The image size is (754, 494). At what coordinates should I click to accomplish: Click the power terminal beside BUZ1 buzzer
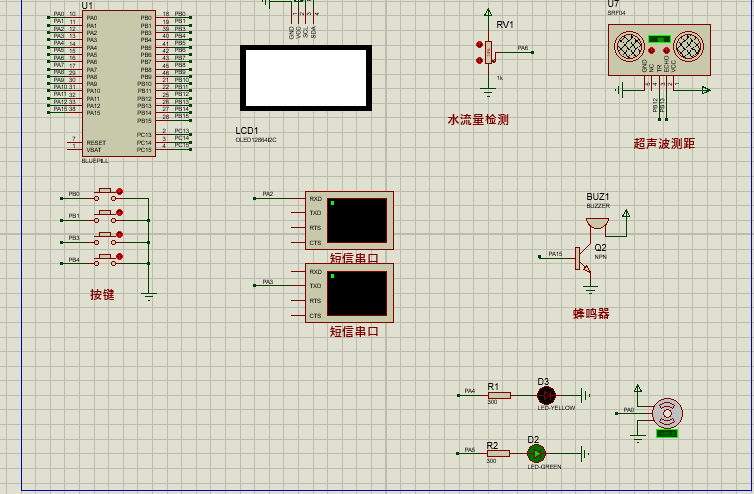[x=626, y=214]
